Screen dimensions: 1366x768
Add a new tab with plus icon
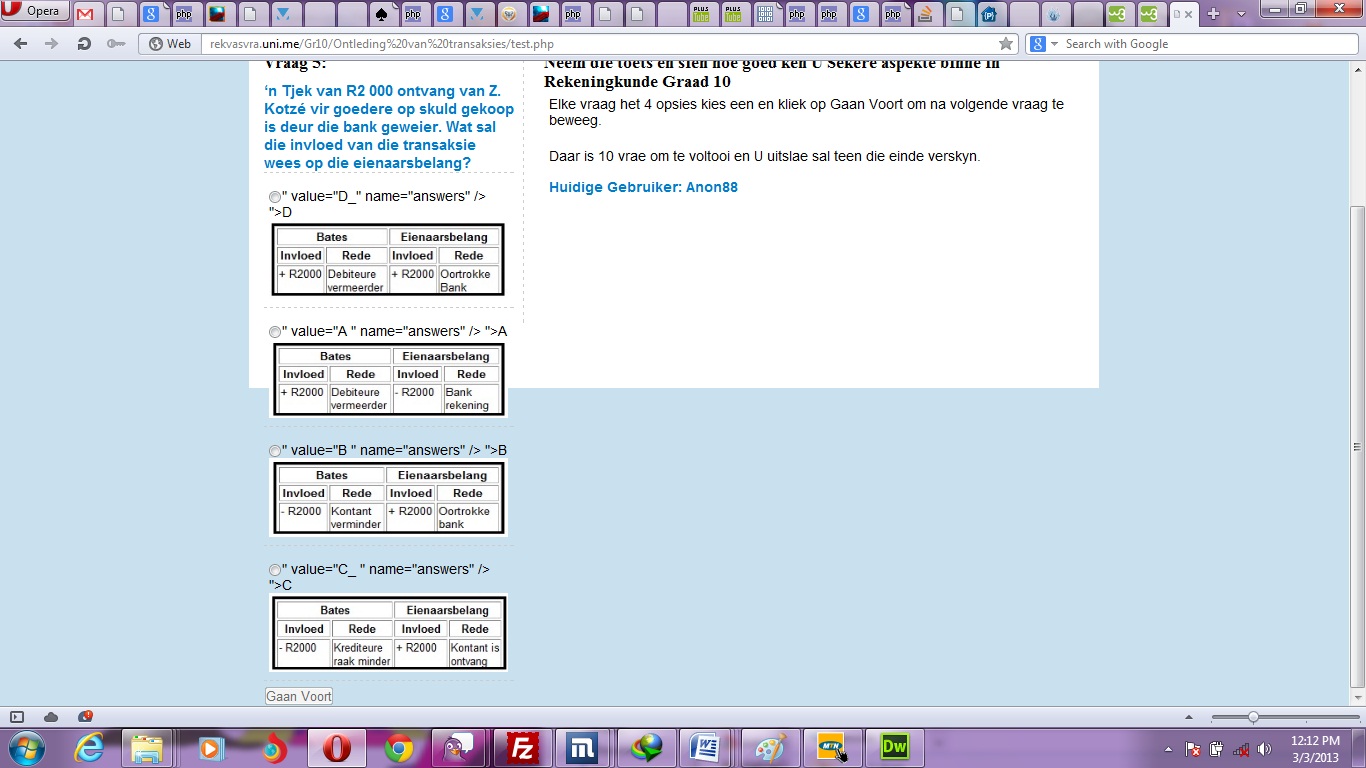tap(1214, 14)
